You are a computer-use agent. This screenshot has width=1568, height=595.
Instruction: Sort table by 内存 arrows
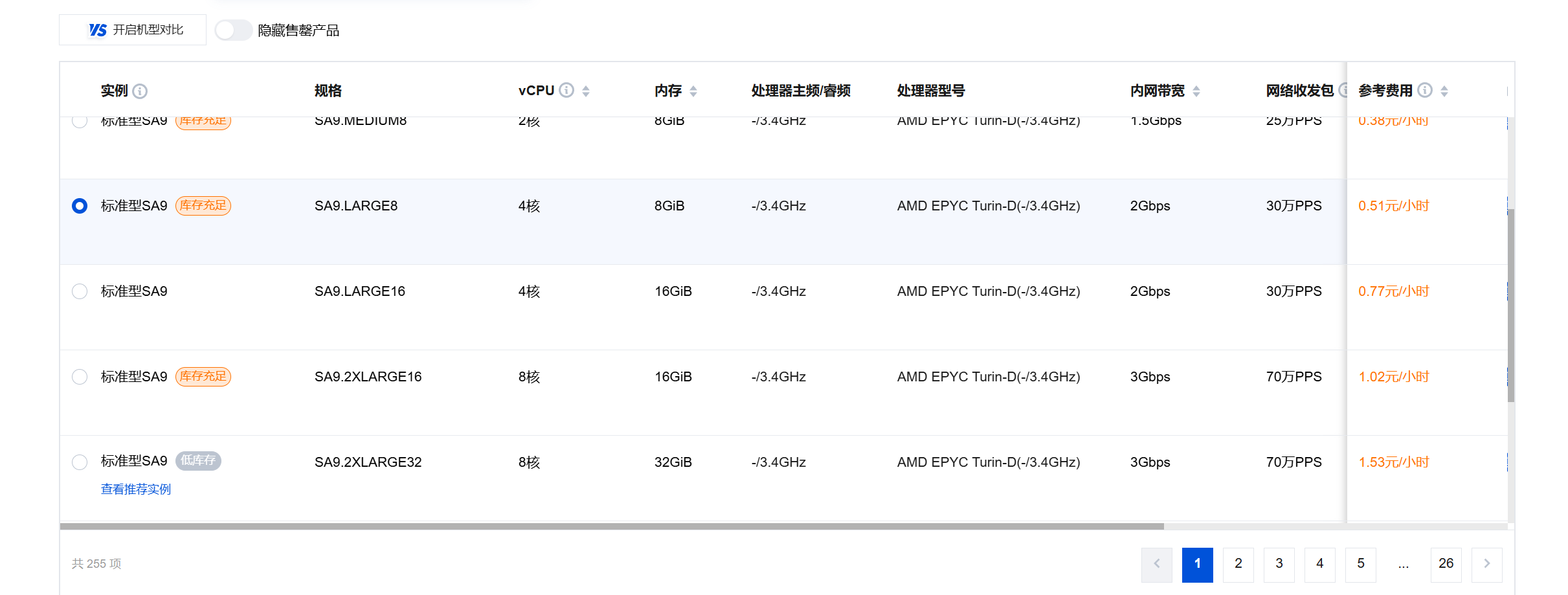[x=693, y=91]
